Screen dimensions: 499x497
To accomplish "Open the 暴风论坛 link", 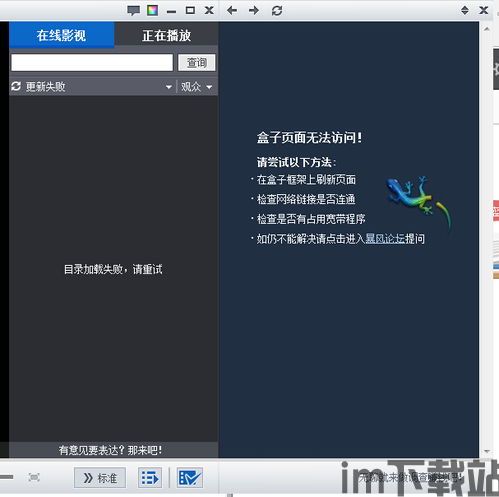I will (385, 239).
